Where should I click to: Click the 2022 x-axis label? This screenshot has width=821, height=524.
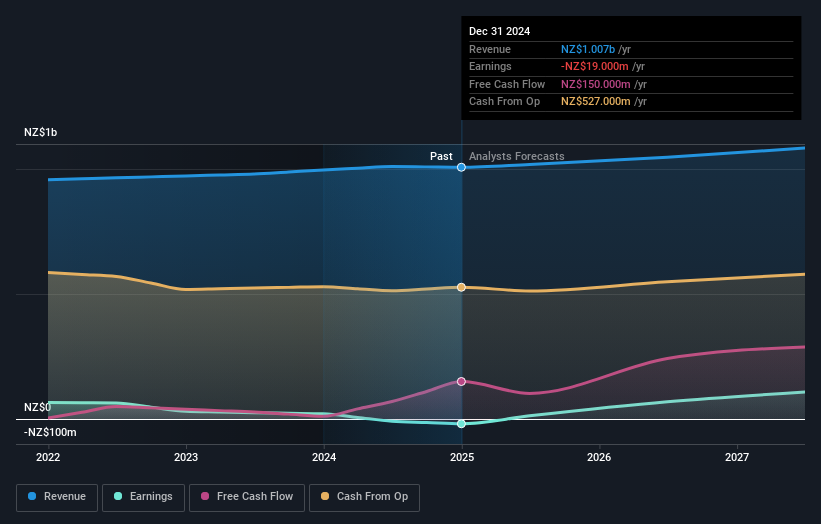(x=48, y=458)
